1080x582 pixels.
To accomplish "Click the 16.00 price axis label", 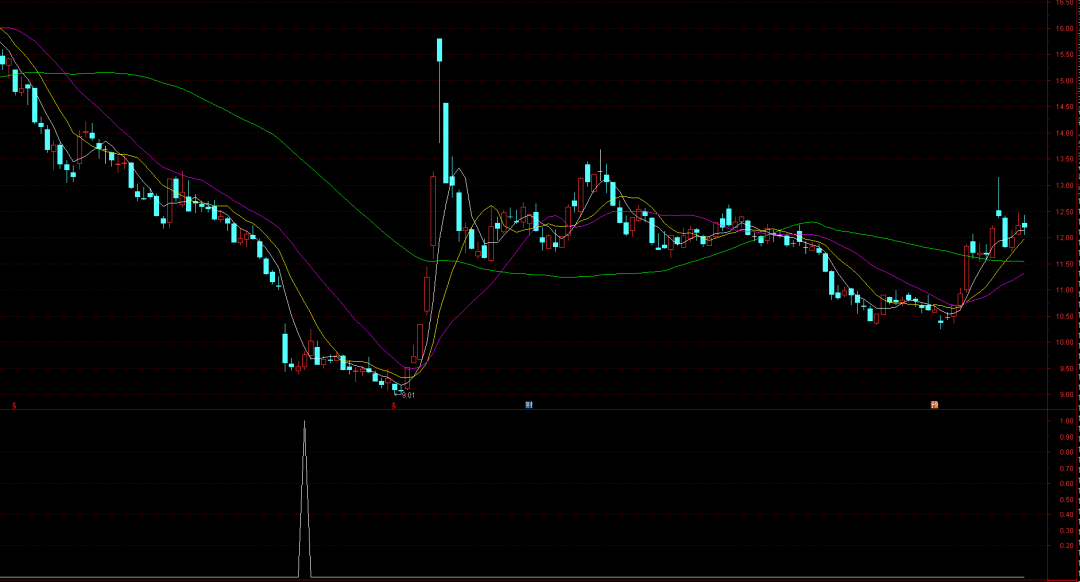I will click(1064, 29).
